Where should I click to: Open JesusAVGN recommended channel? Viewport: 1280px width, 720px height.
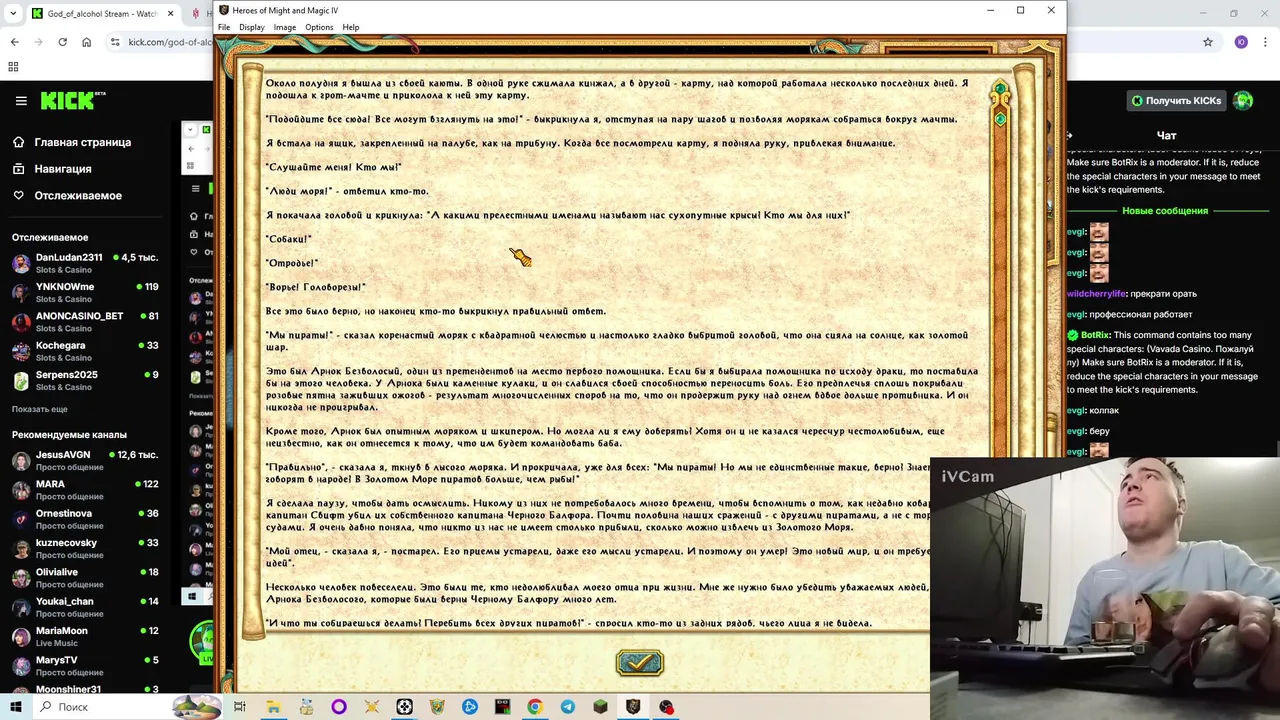tap(85, 460)
